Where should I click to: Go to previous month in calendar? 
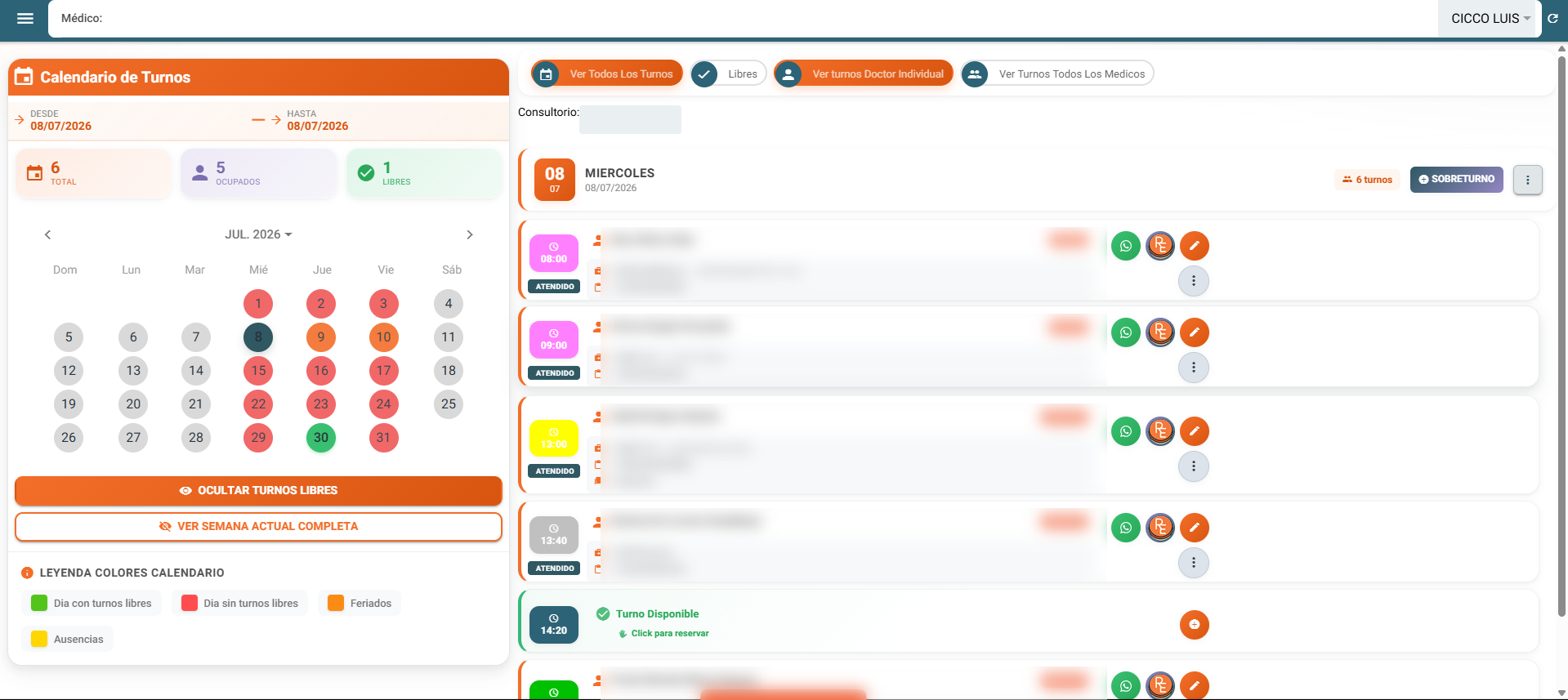[47, 234]
